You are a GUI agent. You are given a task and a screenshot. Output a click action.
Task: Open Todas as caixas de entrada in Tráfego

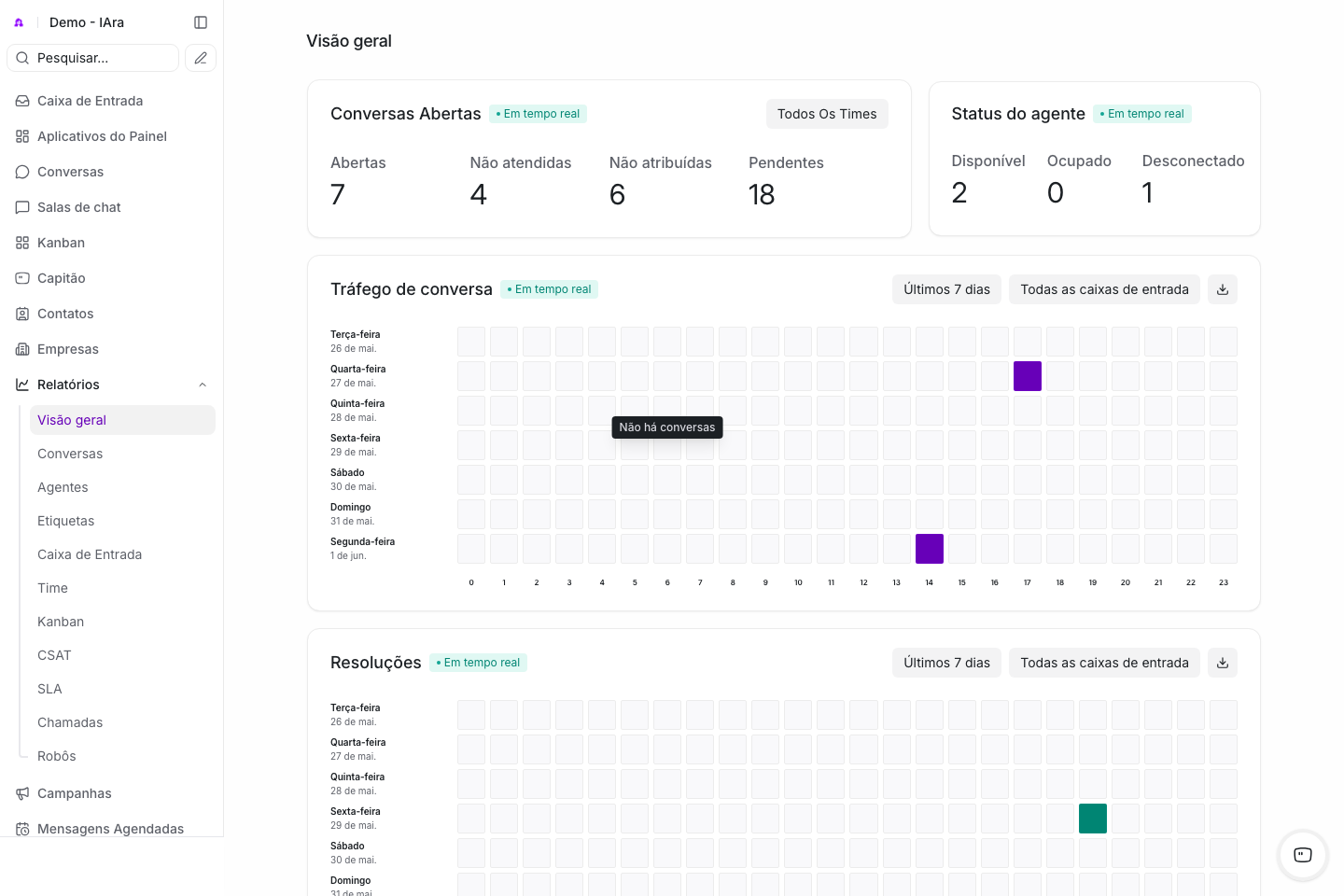[x=1104, y=289]
